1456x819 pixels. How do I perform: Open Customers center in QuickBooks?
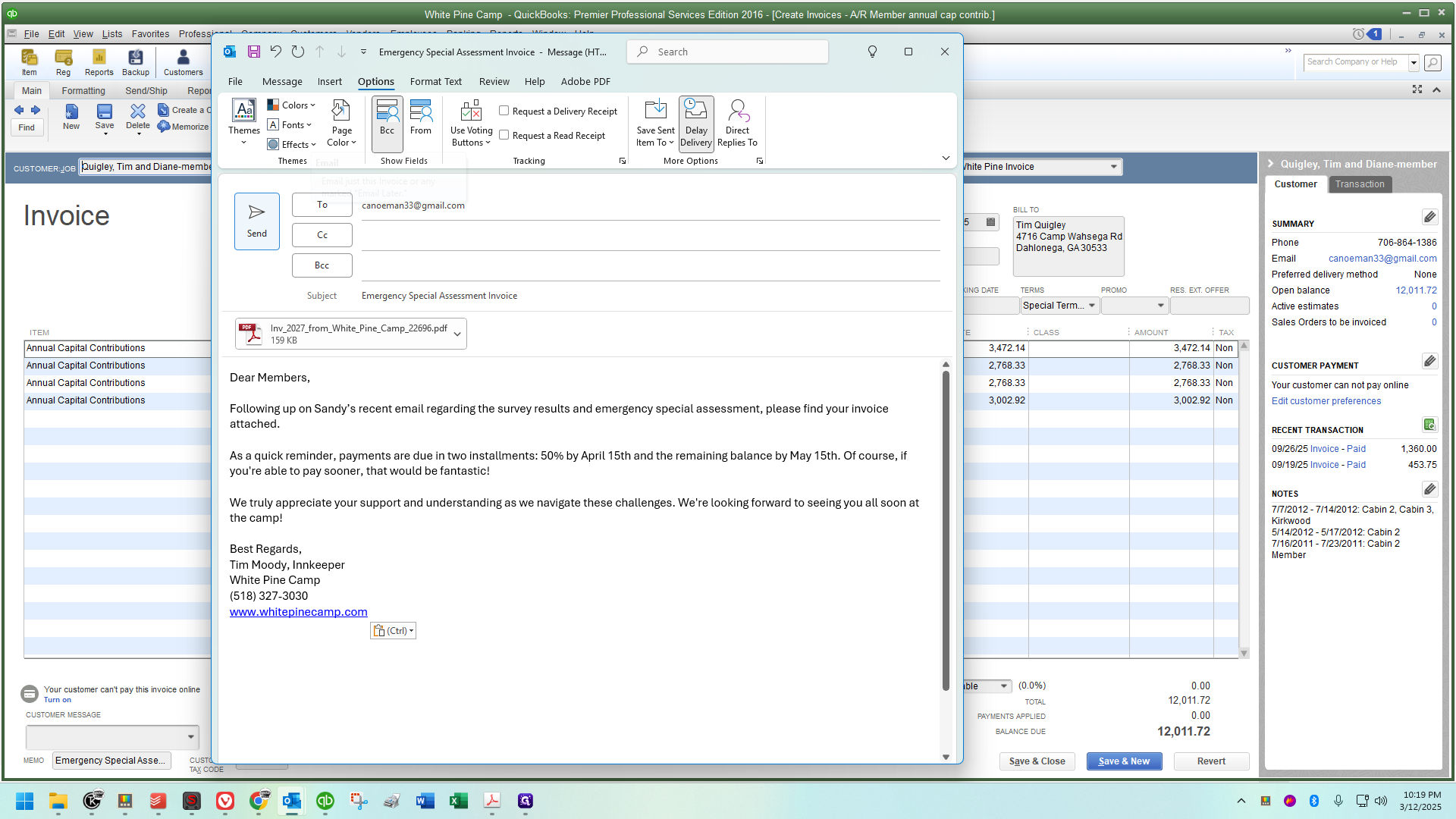tap(183, 62)
